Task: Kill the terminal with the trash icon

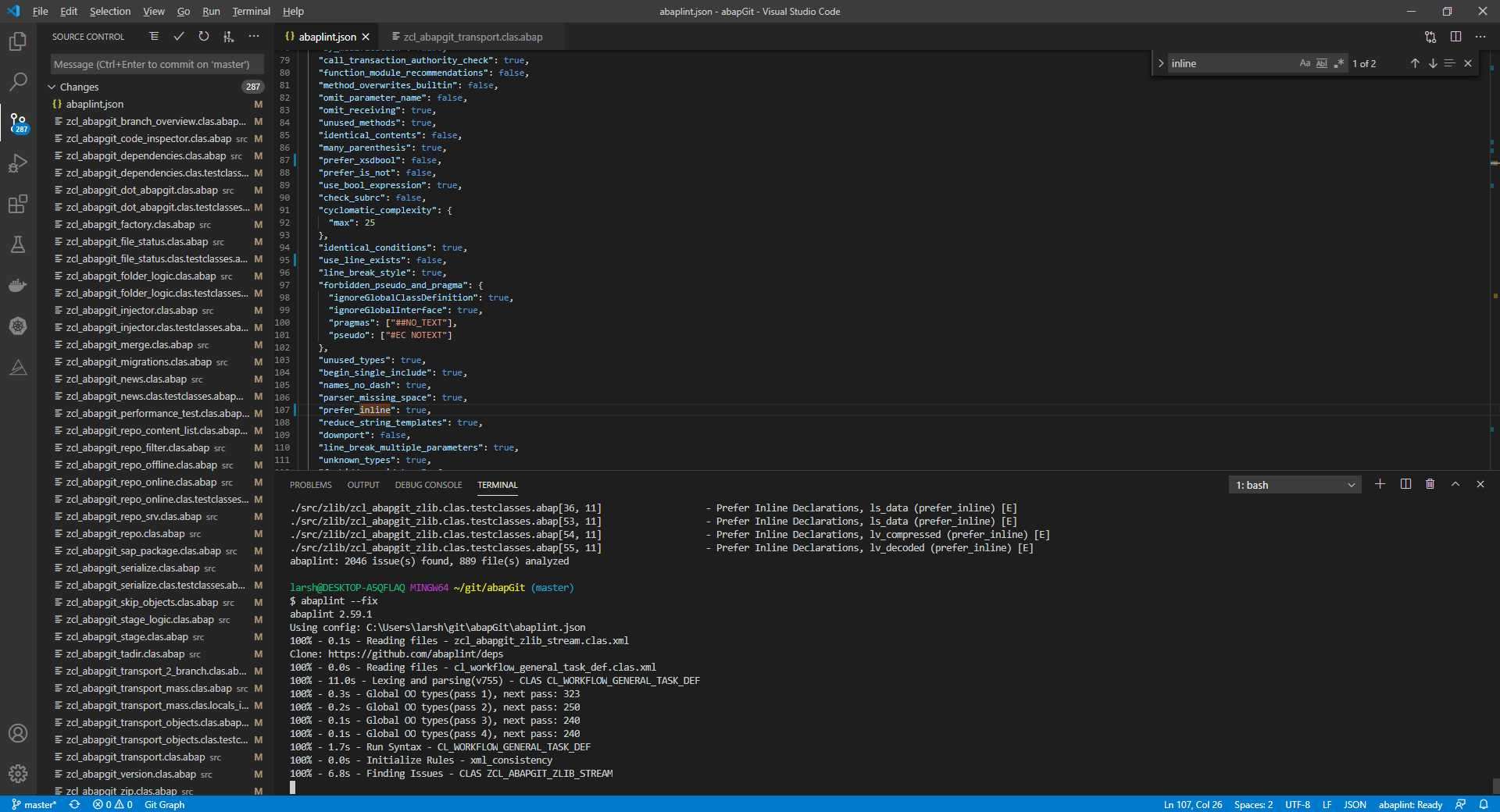Action: pyautogui.click(x=1430, y=484)
